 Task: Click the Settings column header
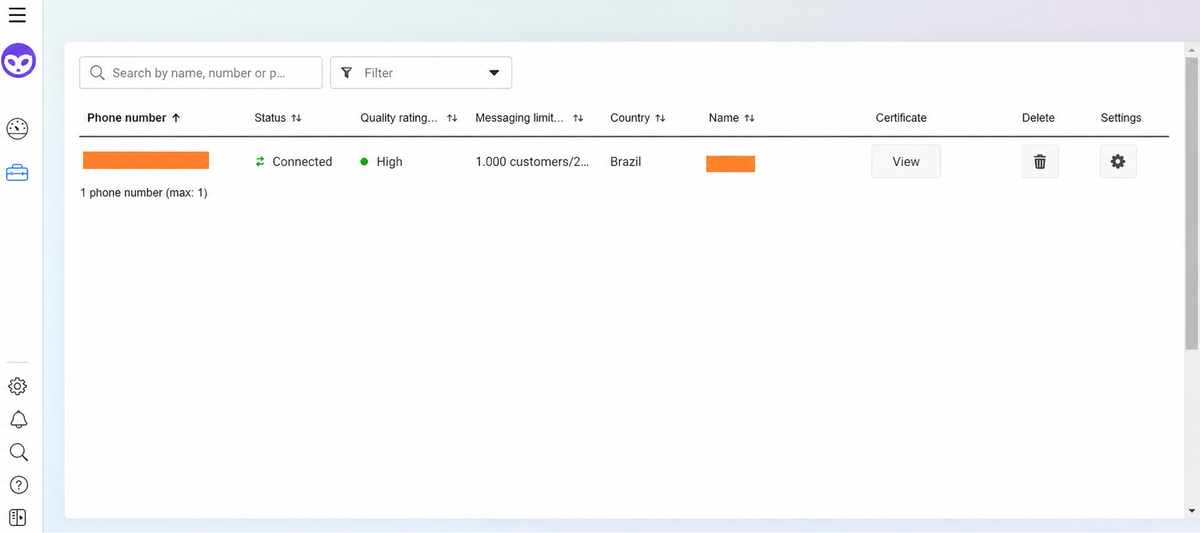point(1121,118)
